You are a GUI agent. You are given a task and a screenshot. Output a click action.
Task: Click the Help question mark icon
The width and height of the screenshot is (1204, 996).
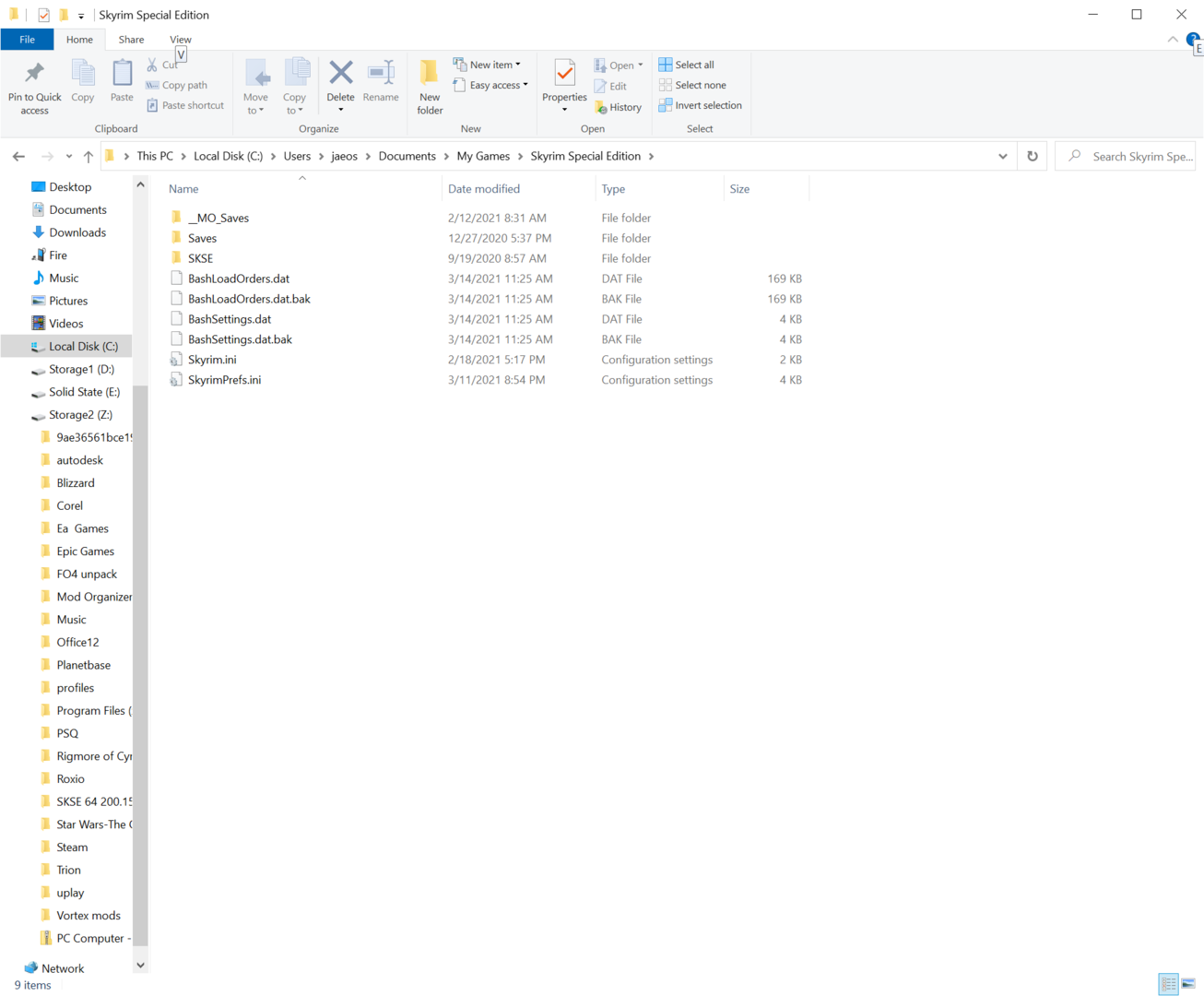pos(1193,39)
